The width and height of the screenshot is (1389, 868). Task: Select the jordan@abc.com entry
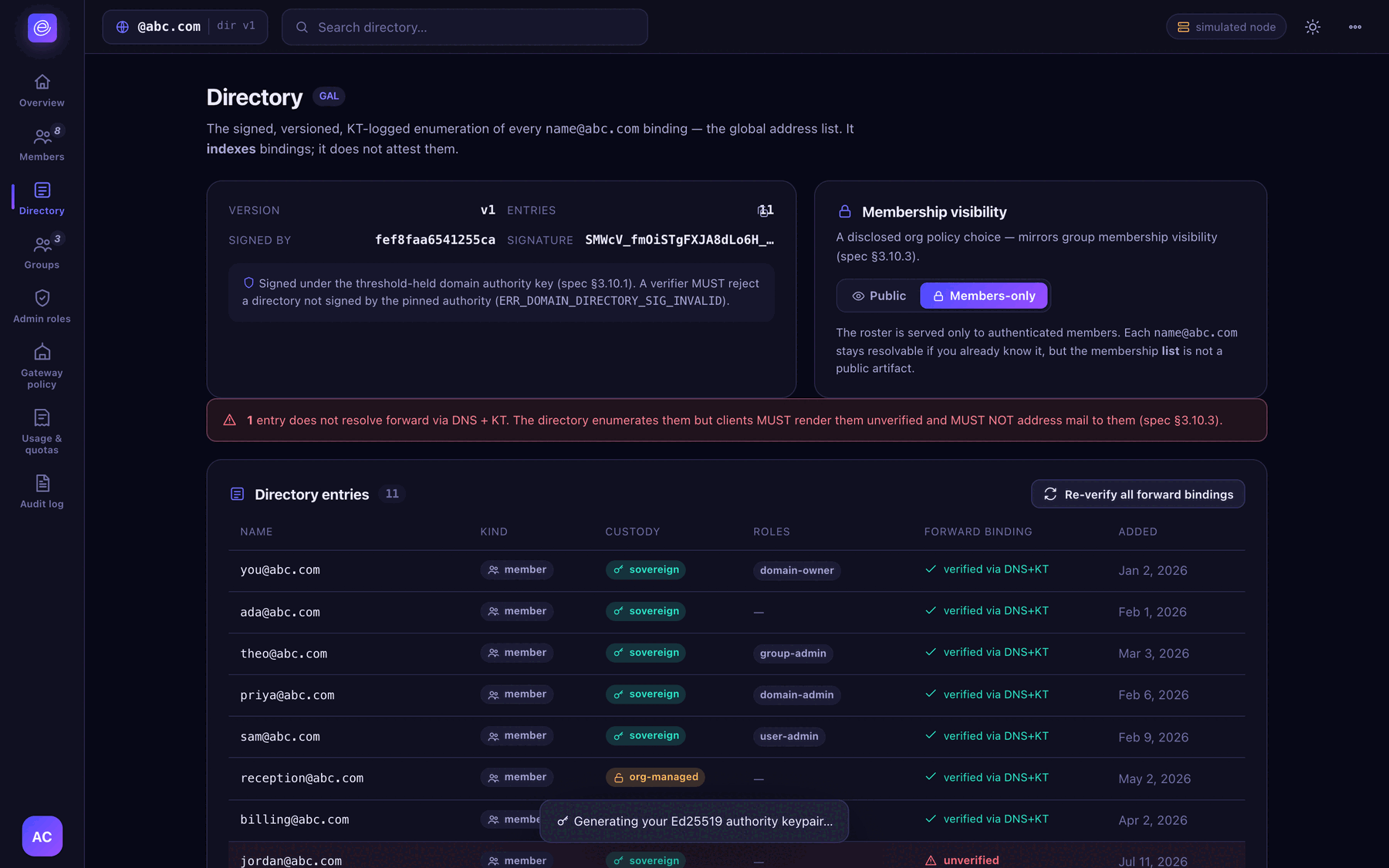coord(736,856)
